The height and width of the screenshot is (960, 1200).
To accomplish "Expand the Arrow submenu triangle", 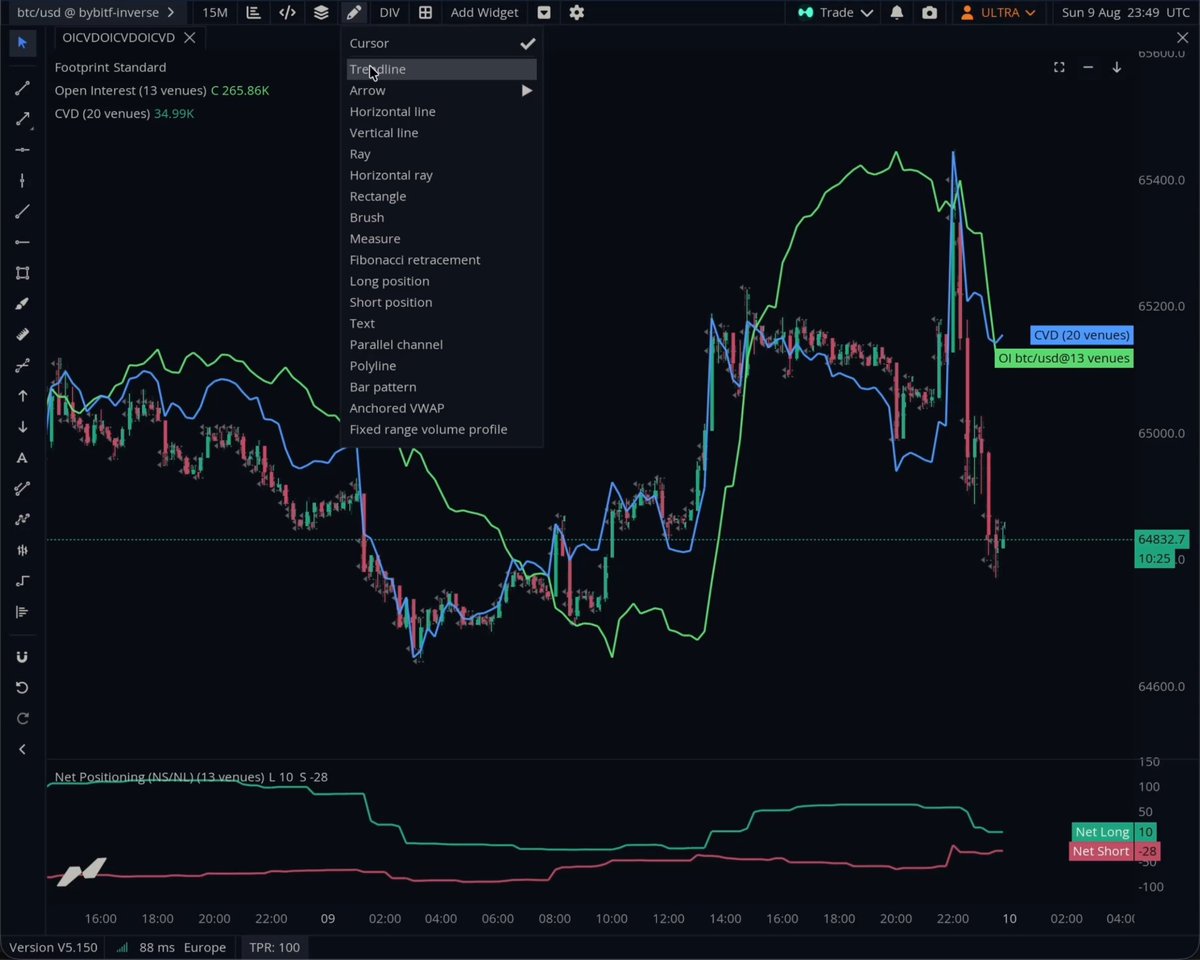I will point(527,91).
